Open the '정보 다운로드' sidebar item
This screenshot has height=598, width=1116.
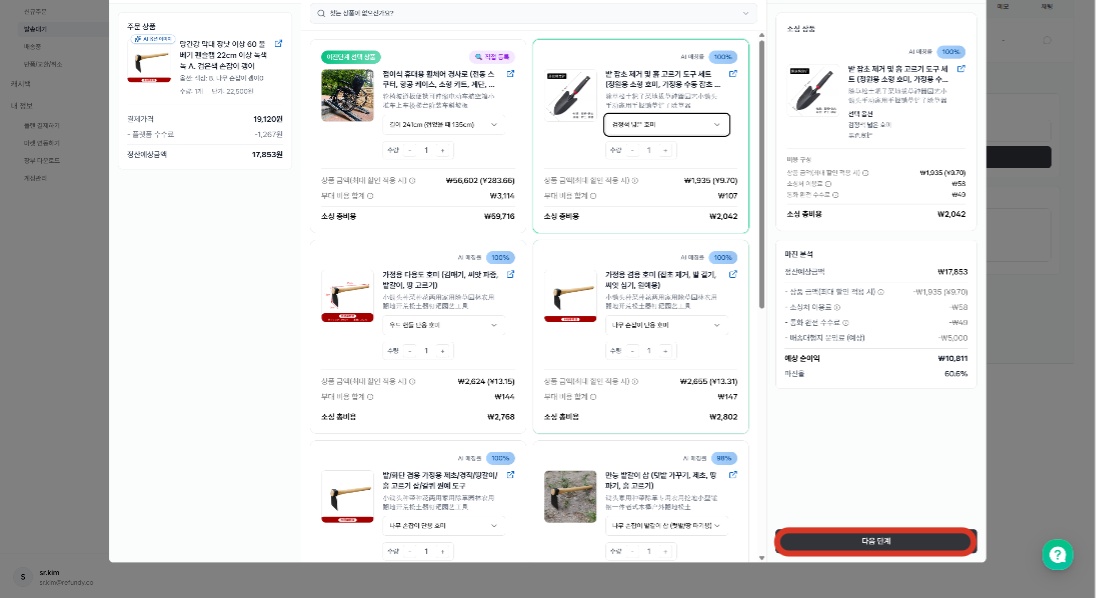pos(42,161)
